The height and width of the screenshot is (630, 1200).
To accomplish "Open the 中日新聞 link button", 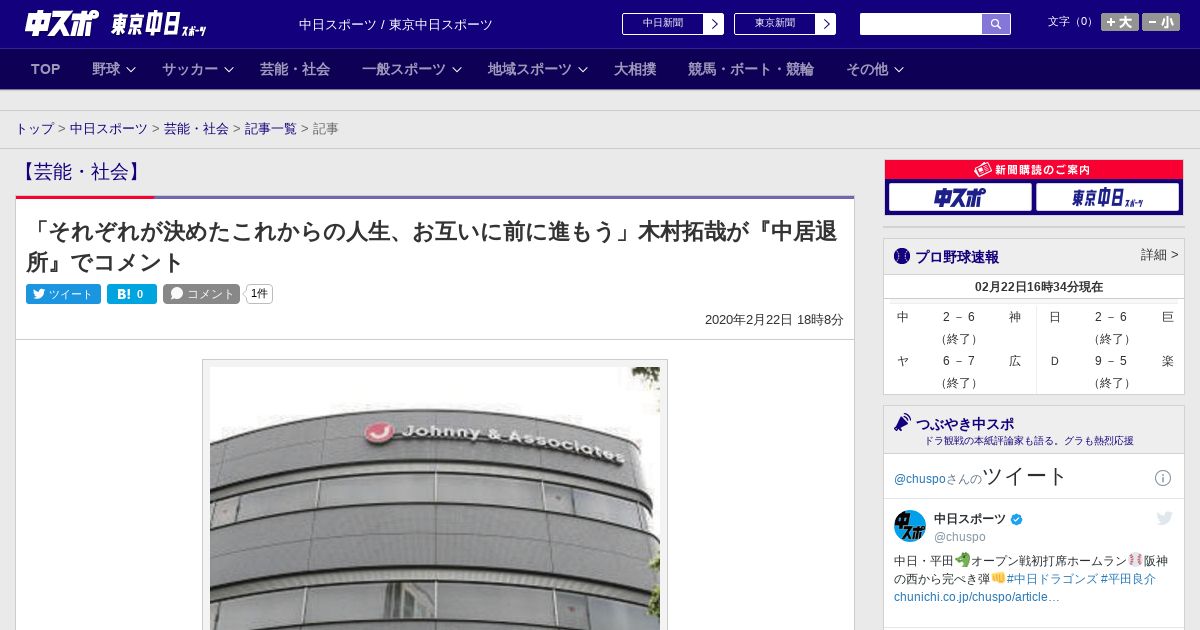I will coord(663,23).
